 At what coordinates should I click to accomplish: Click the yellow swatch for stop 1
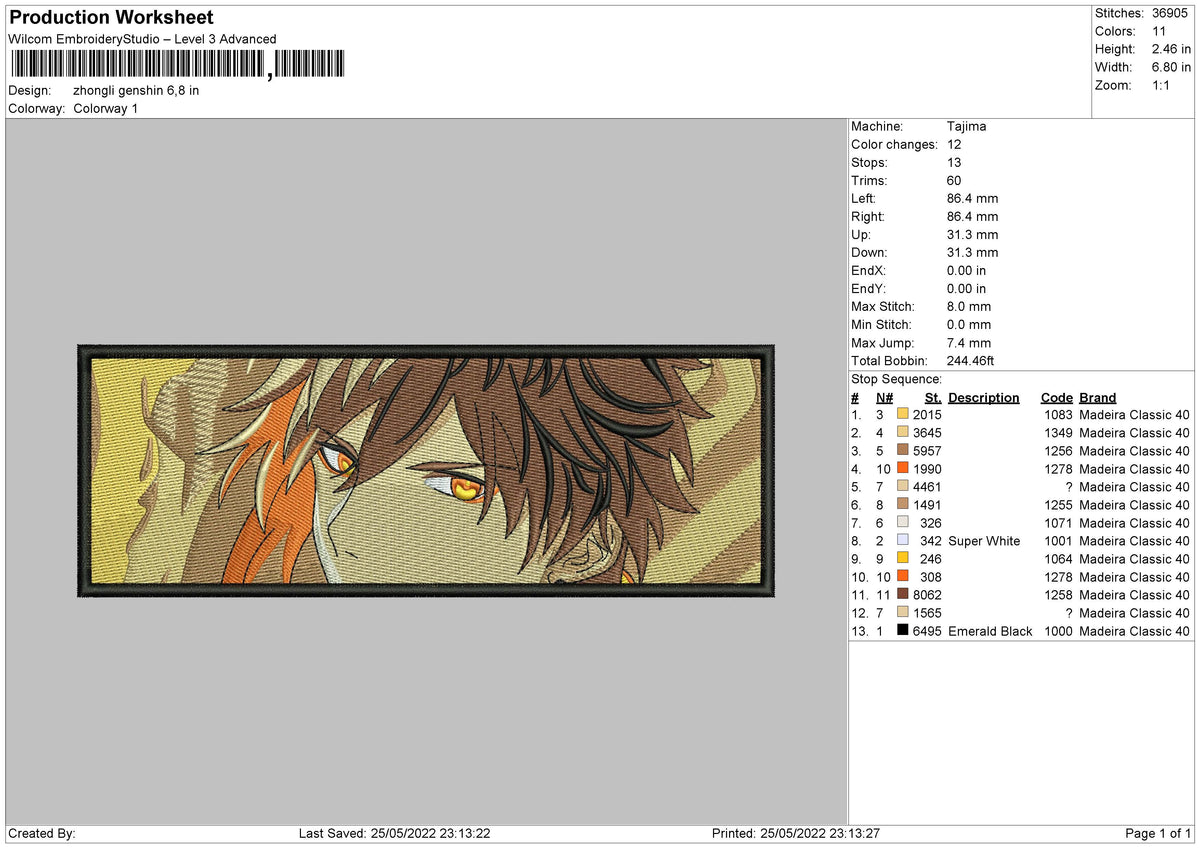[x=903, y=415]
